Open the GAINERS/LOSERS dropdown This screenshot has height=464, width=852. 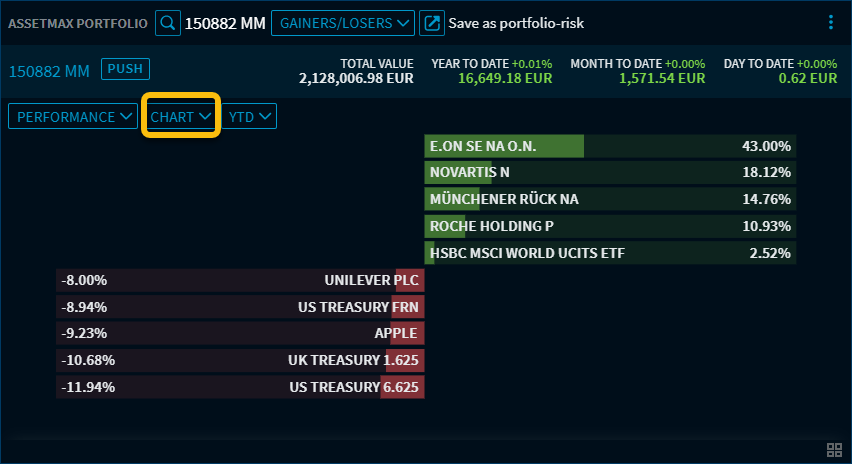[x=343, y=22]
